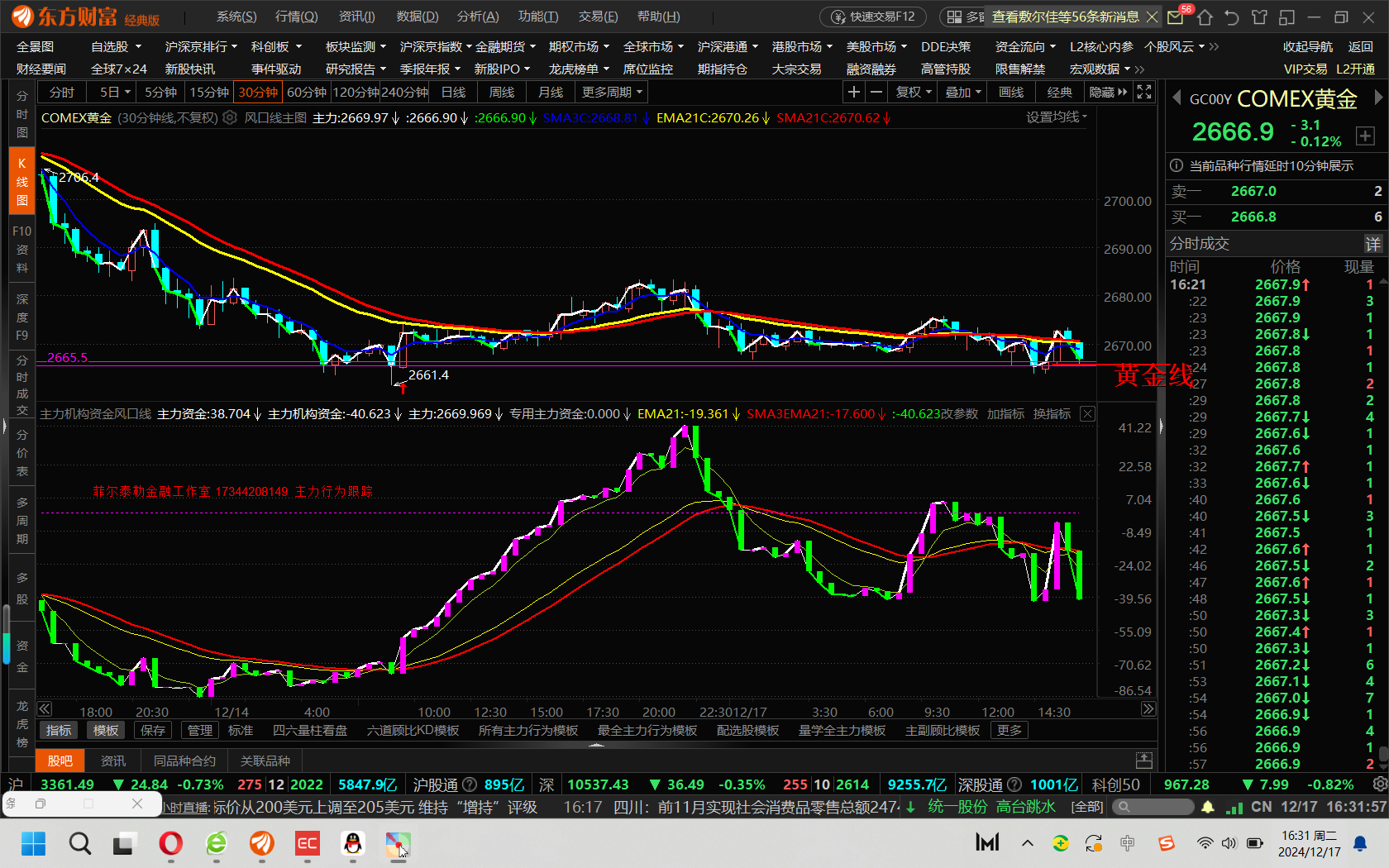The height and width of the screenshot is (868, 1389).
Task: Dismiss the new messages notification banner
Action: (x=1151, y=17)
